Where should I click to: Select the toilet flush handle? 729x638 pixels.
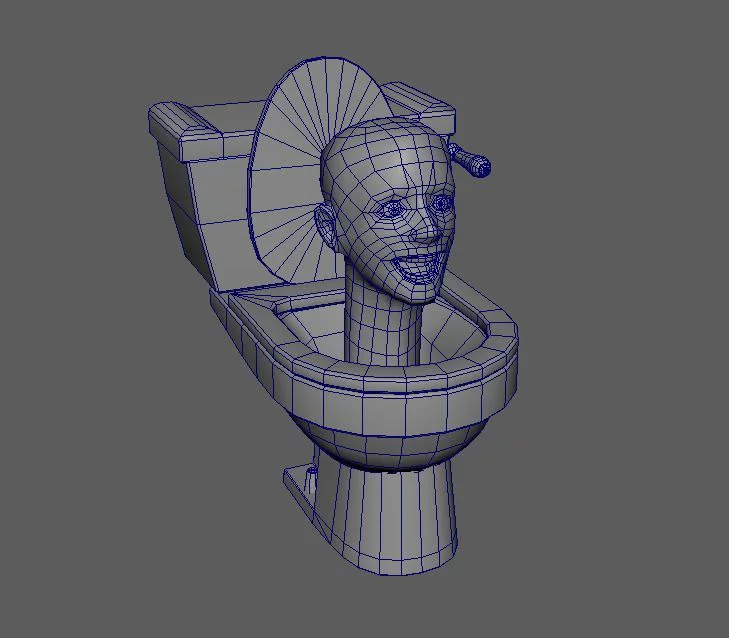470,160
